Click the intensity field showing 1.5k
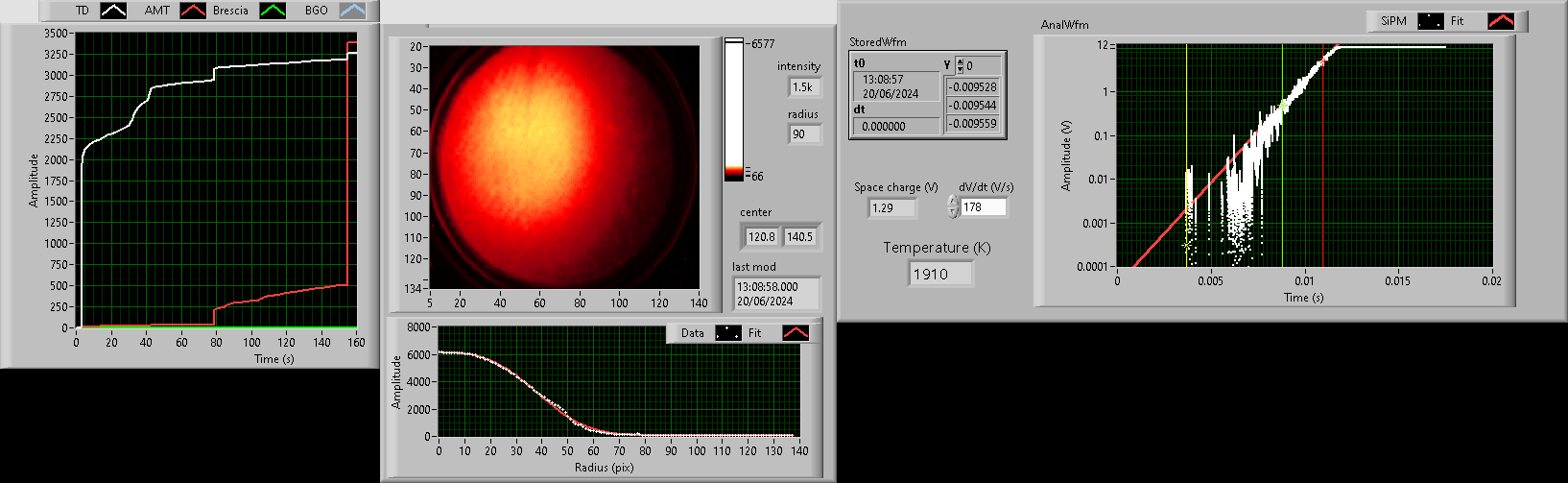Screen dimensions: 1568x483 (x=804, y=87)
